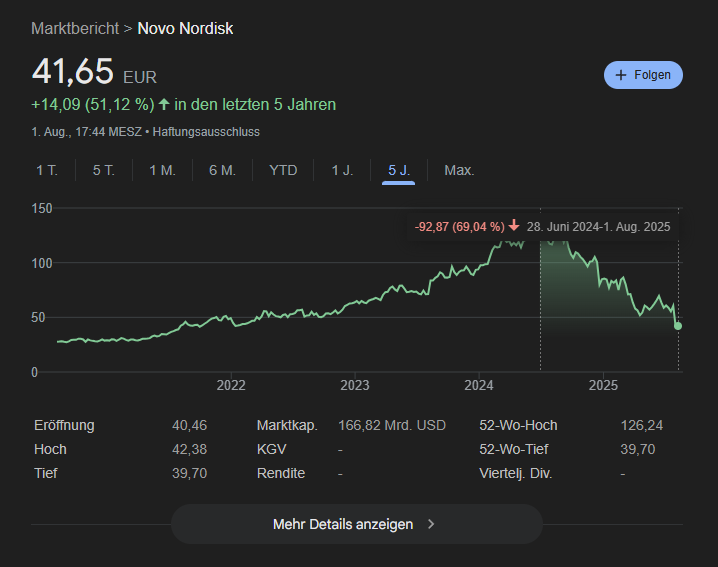Click the Marktkap. value 166,82 Mrd. USD
Image resolution: width=718 pixels, height=567 pixels.
tap(392, 425)
